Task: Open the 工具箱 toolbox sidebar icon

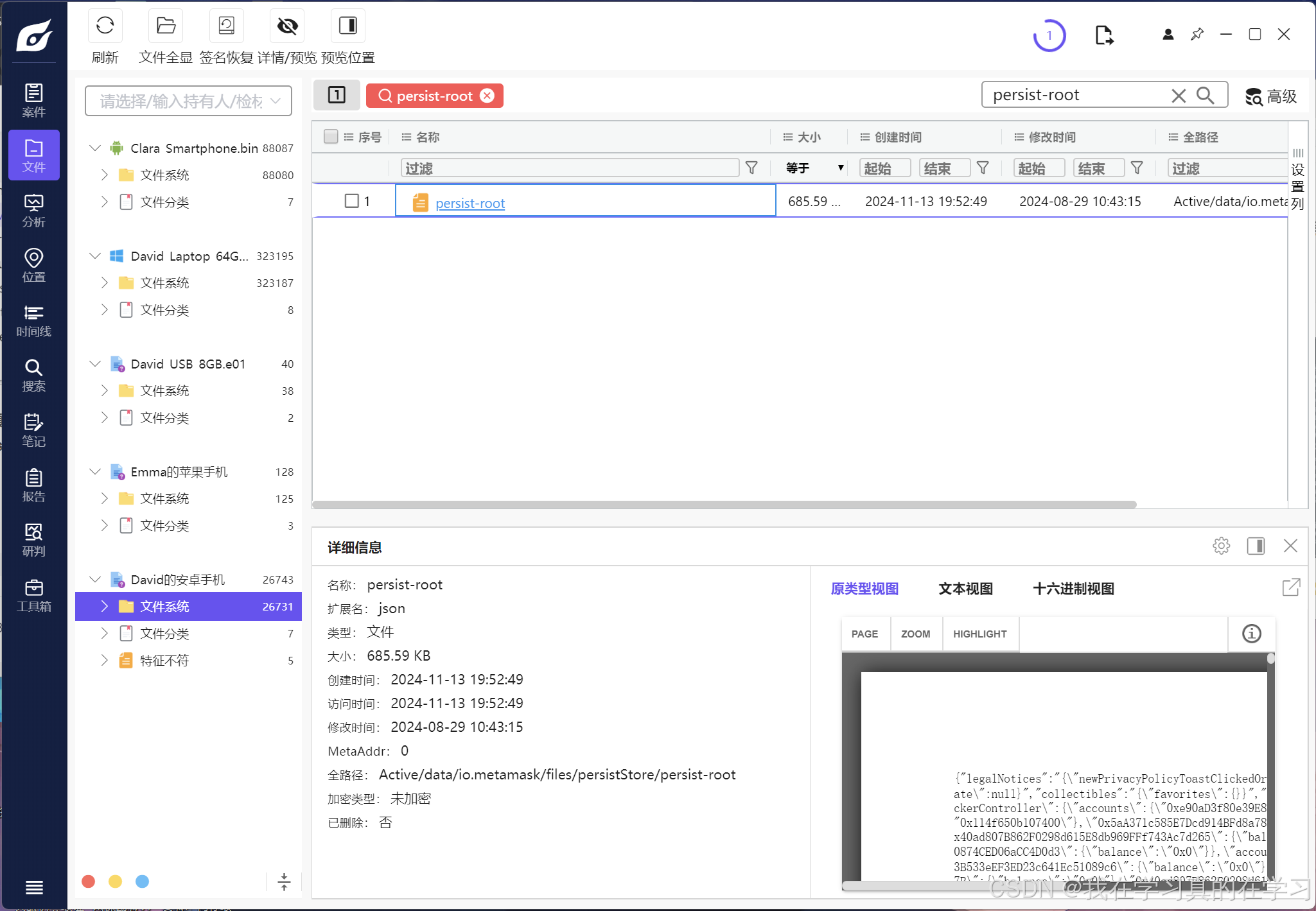Action: click(33, 595)
